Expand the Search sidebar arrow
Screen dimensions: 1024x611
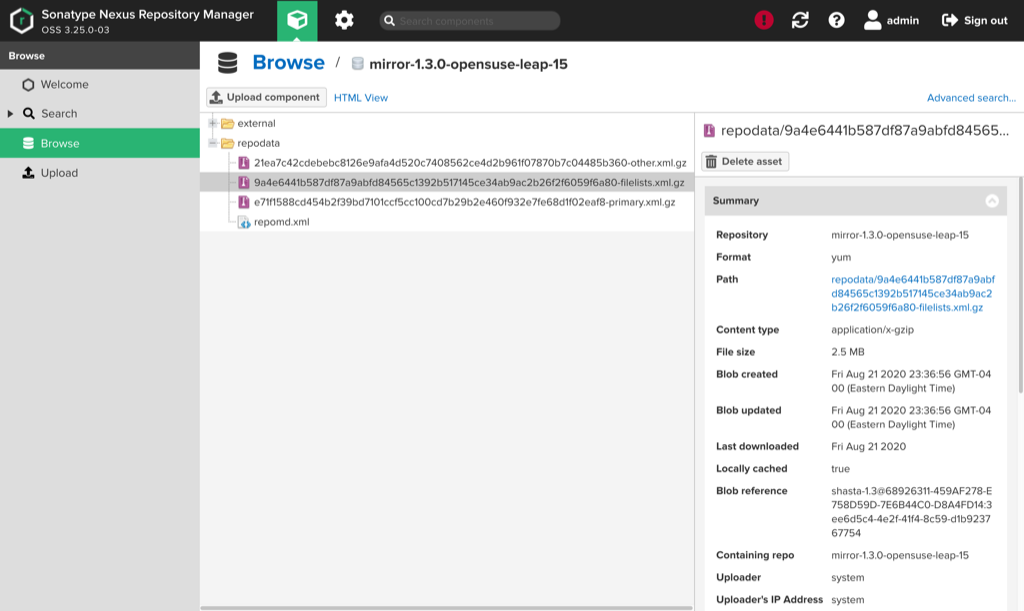[x=10, y=114]
